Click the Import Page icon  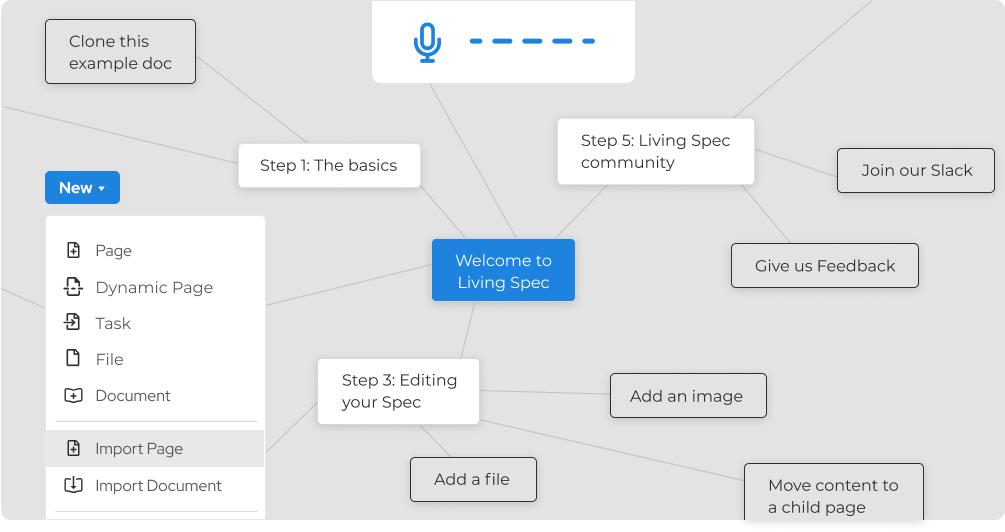[x=73, y=449]
